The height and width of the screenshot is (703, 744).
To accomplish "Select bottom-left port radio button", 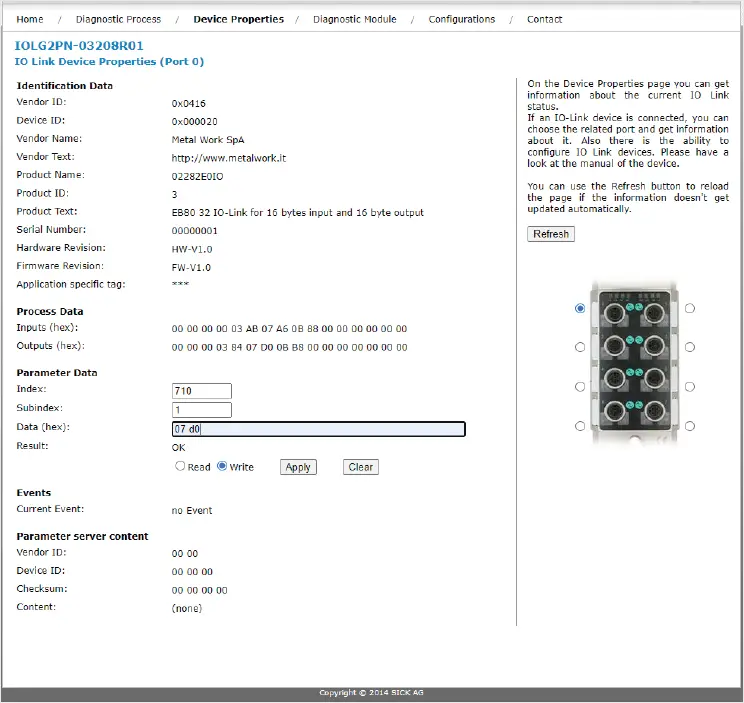I will click(x=580, y=426).
